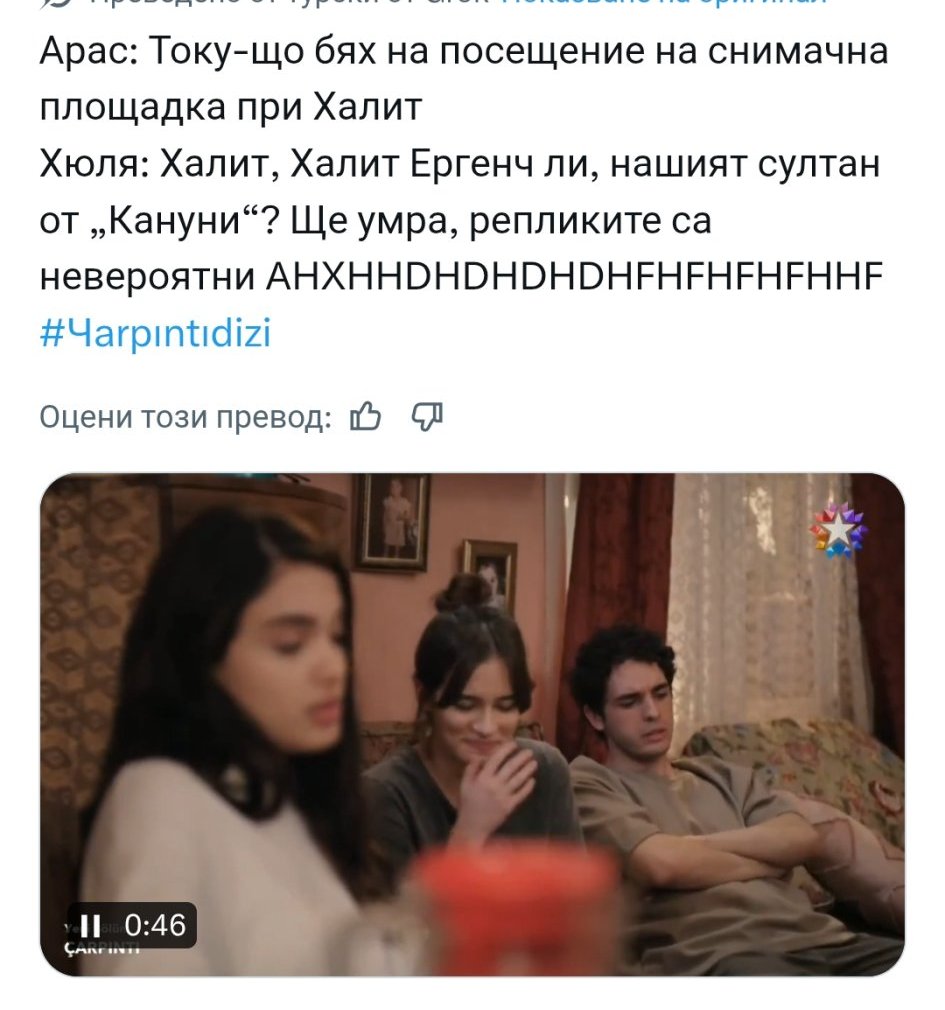Image resolution: width=945 pixels, height=1010 pixels.
Task: Pause the playing video
Action: 91,926
